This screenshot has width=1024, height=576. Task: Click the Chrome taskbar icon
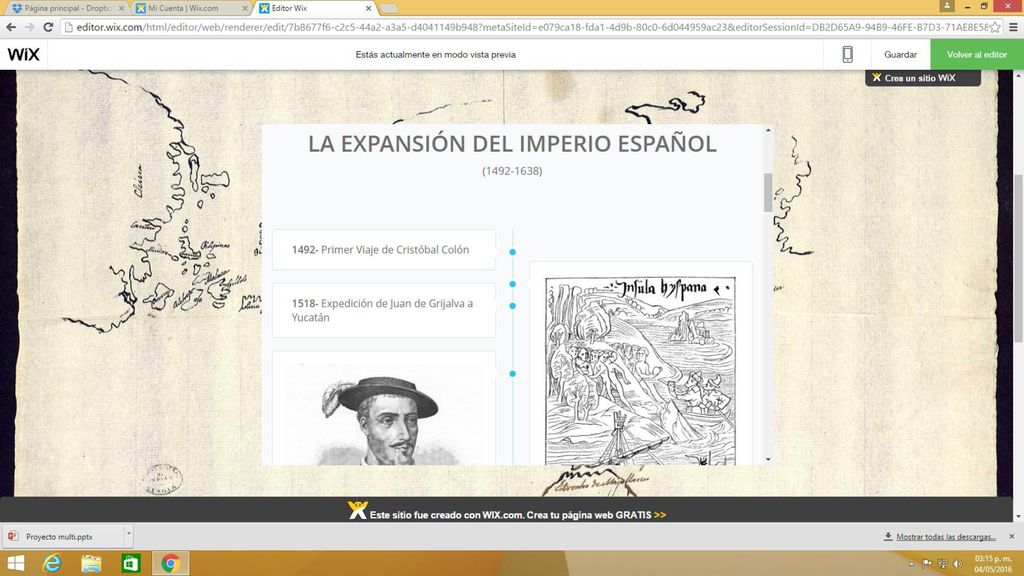click(170, 563)
